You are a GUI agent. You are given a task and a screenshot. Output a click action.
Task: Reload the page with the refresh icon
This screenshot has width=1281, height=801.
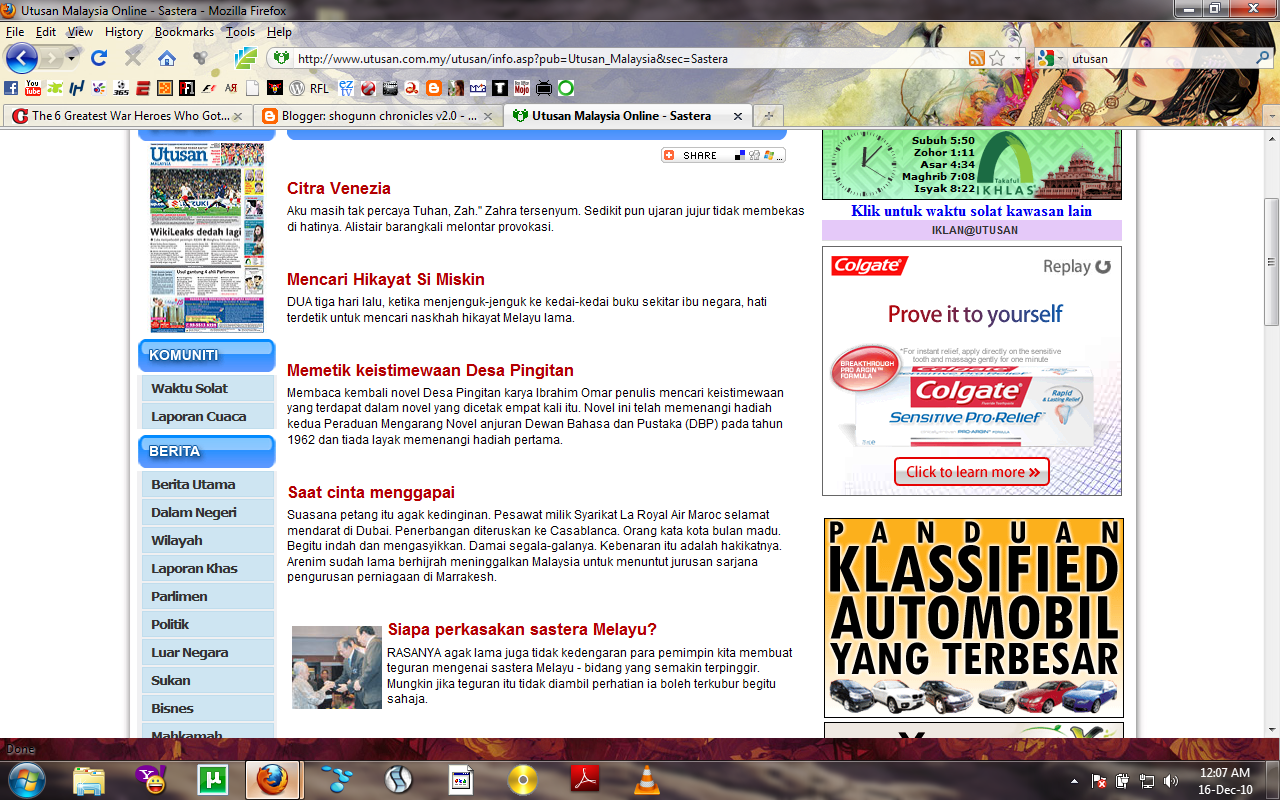98,58
